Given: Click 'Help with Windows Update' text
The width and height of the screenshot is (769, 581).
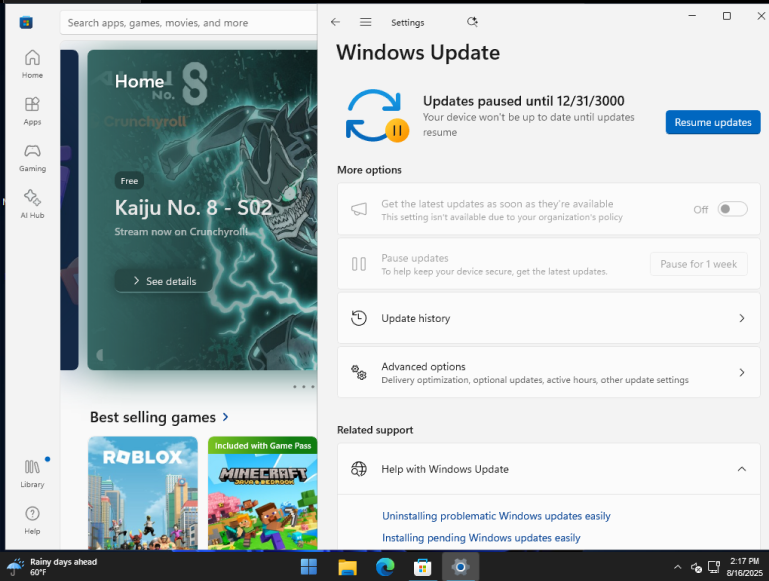Looking at the screenshot, I should coord(445,469).
